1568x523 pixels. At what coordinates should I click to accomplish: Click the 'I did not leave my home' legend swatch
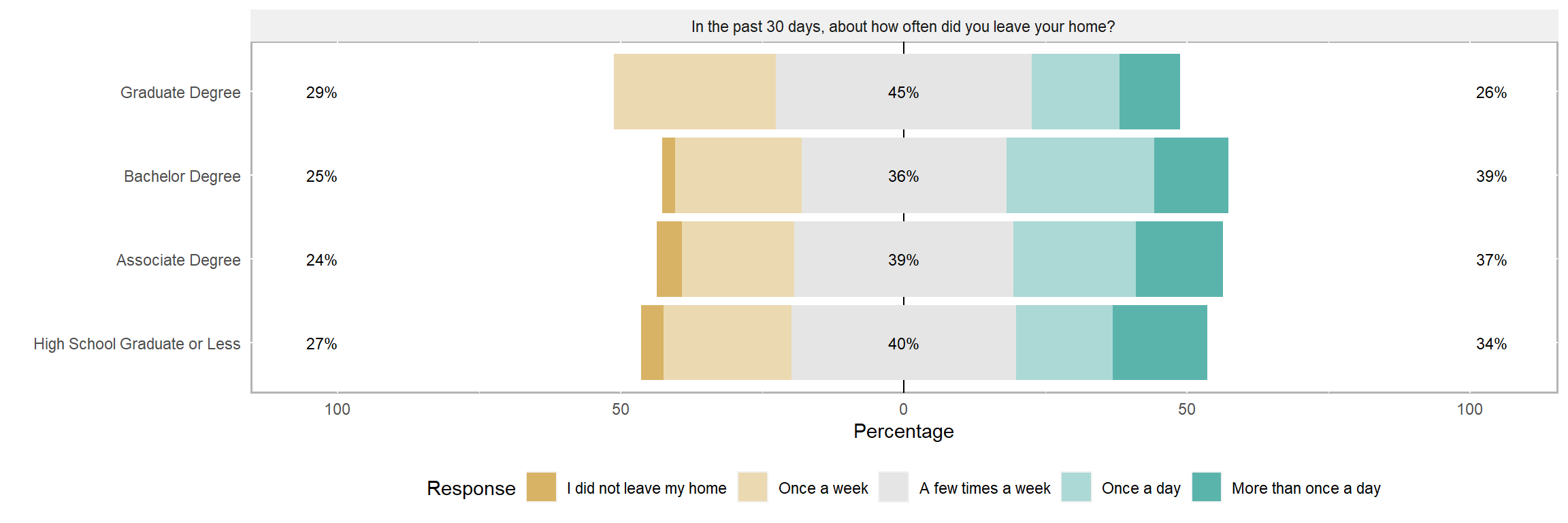[x=541, y=487]
